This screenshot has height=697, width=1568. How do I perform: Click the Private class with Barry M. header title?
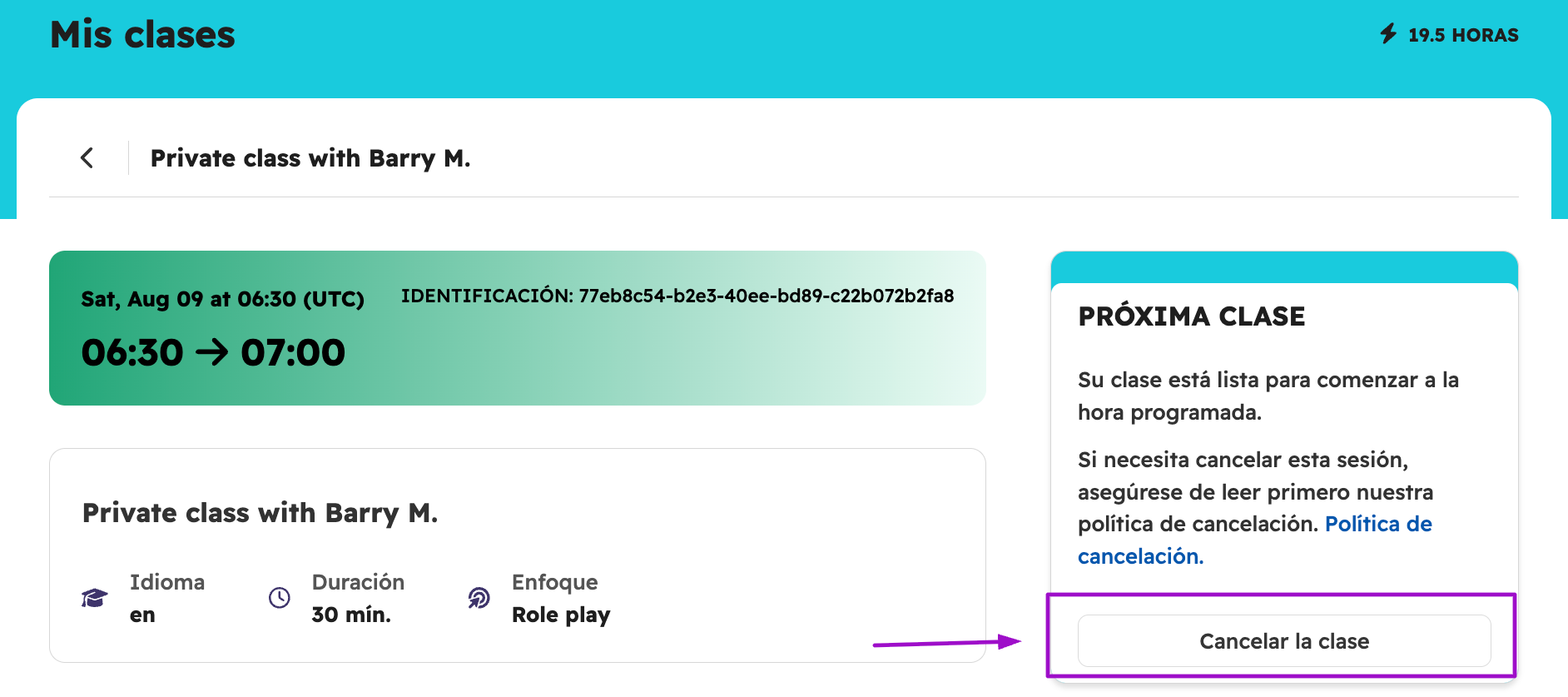310,158
